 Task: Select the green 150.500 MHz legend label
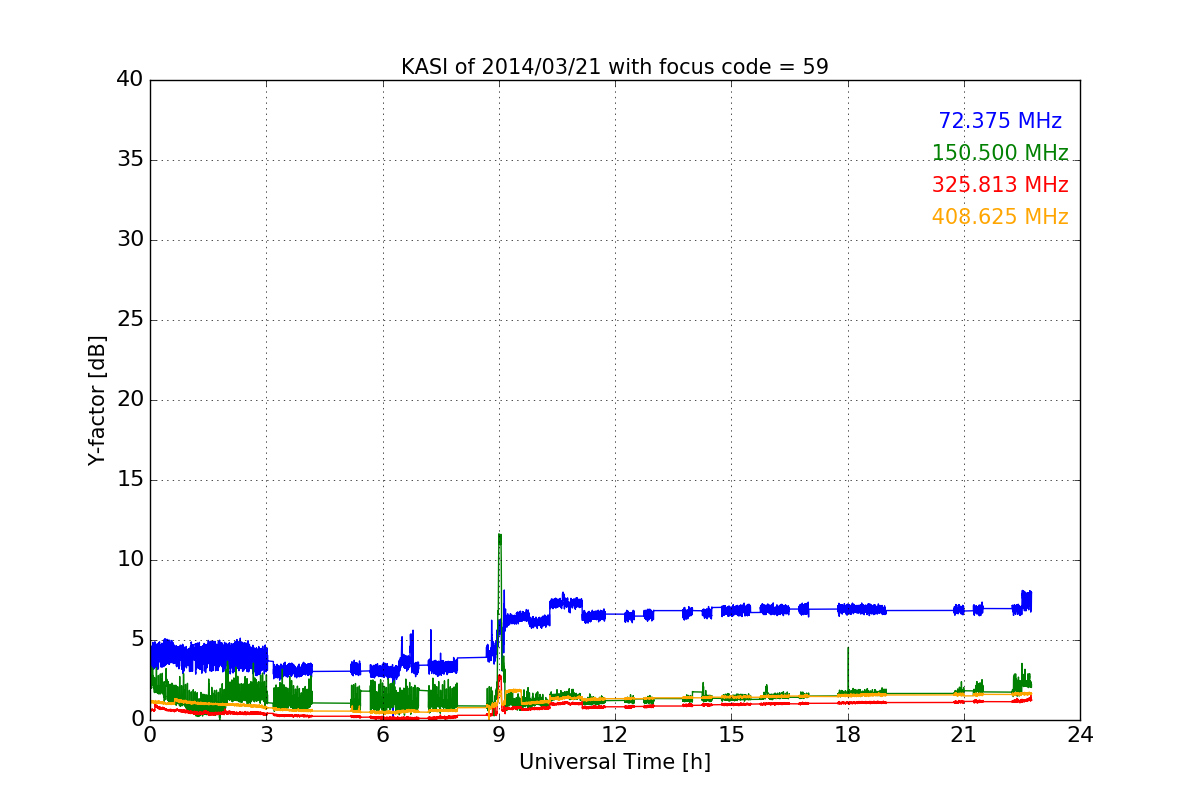(1000, 153)
